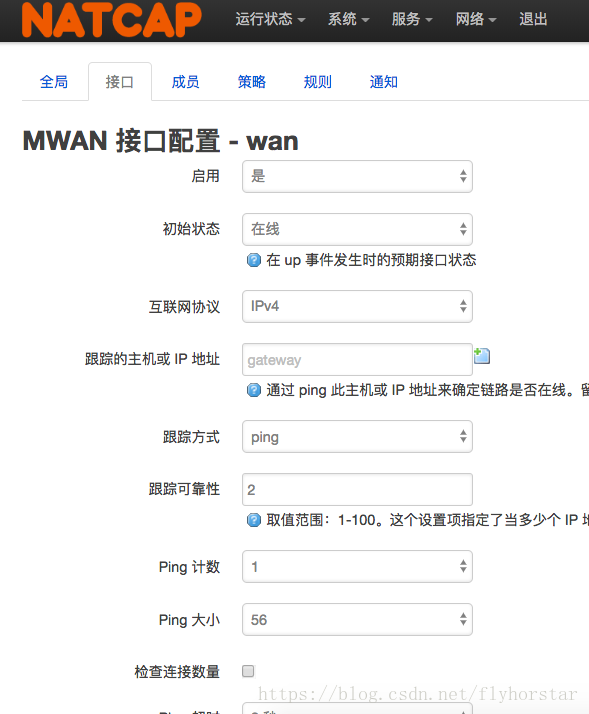Viewport: 589px width, 714px height.
Task: Click the MWAN 接口配置 - wan heading
Action: tap(160, 141)
